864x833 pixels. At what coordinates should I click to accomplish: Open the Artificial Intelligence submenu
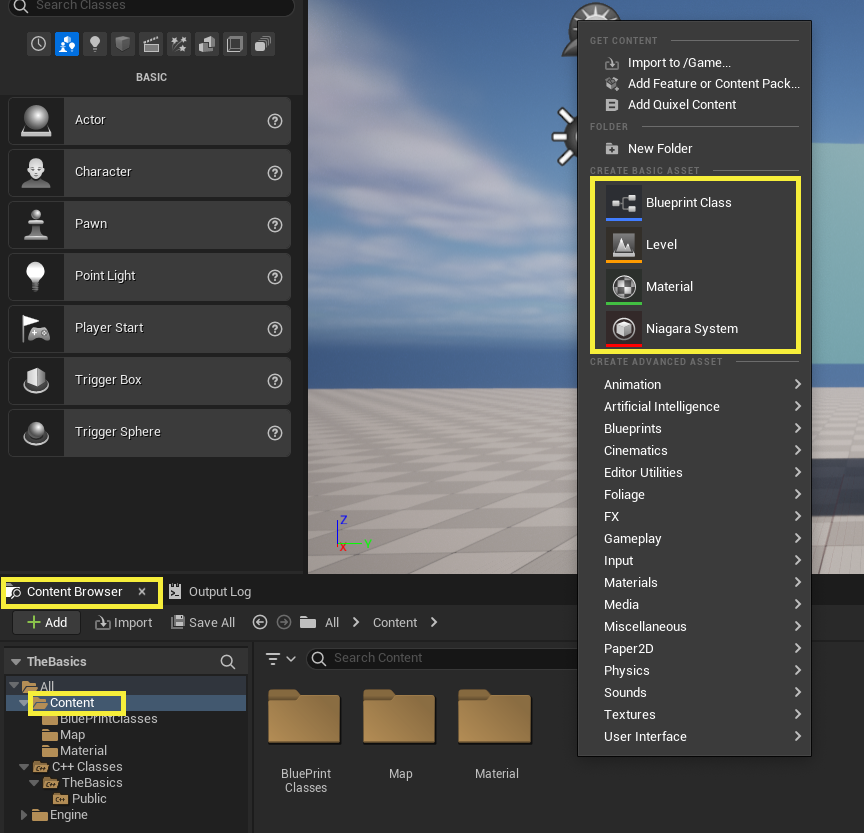(694, 407)
